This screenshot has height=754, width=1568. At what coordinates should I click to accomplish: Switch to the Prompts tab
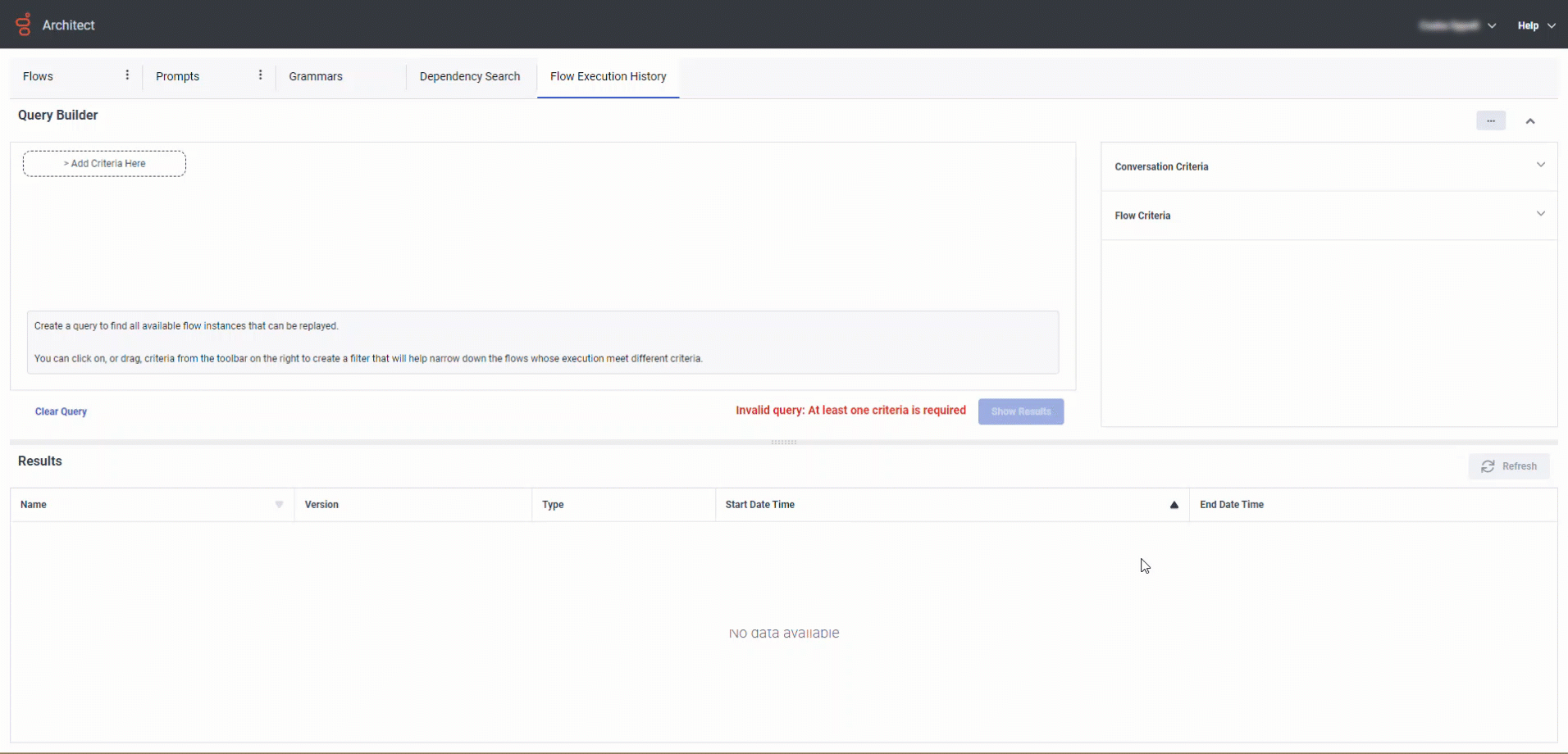coord(177,75)
